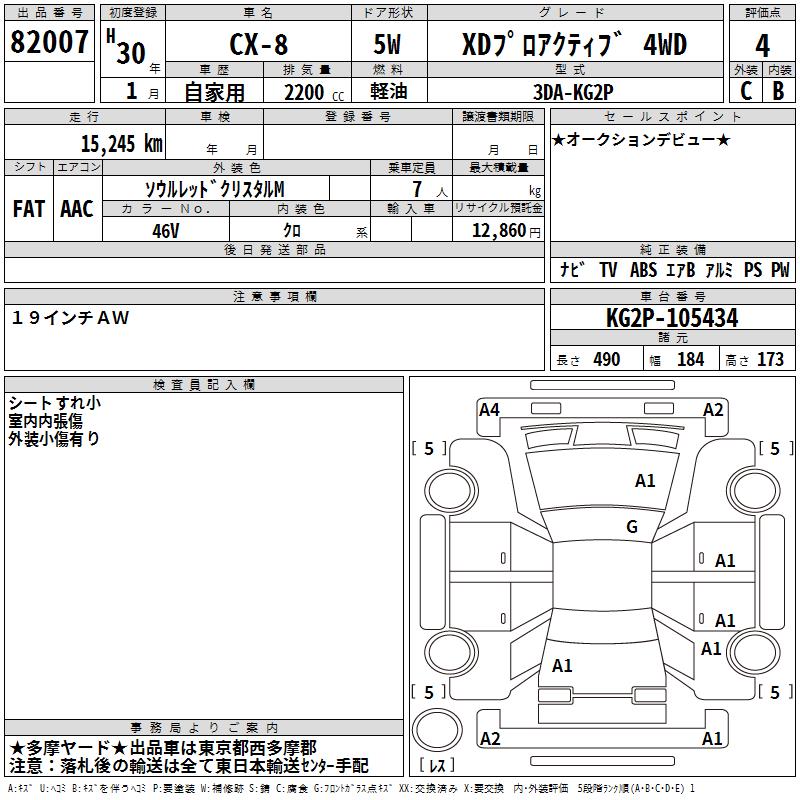Screen dimensions: 800x800
Task: Click the ABS equipment item
Action: click(643, 269)
